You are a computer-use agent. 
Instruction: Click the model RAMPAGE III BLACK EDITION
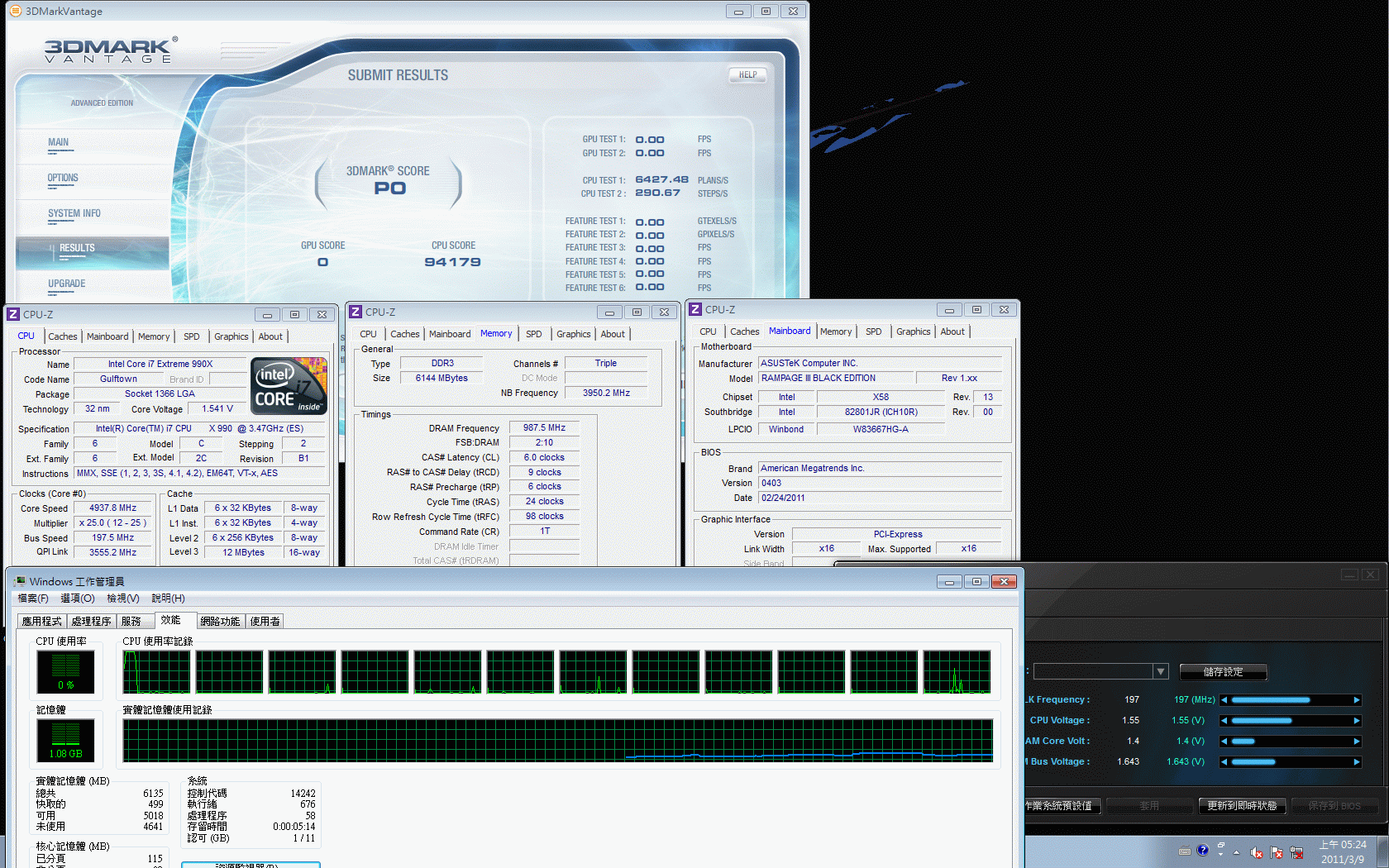pos(836,378)
